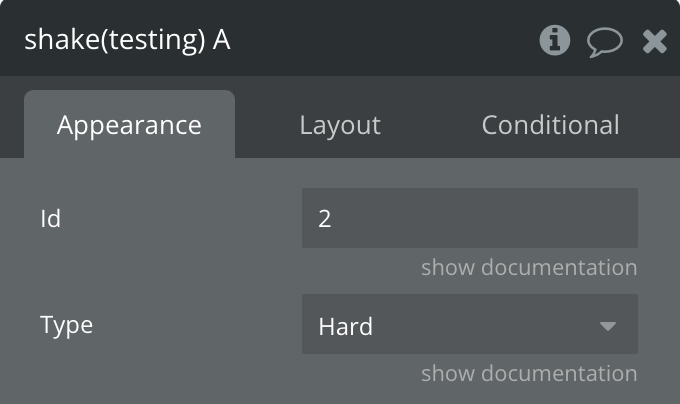Close the shake(testing) A property panel
680x404 pixels.
tap(654, 41)
